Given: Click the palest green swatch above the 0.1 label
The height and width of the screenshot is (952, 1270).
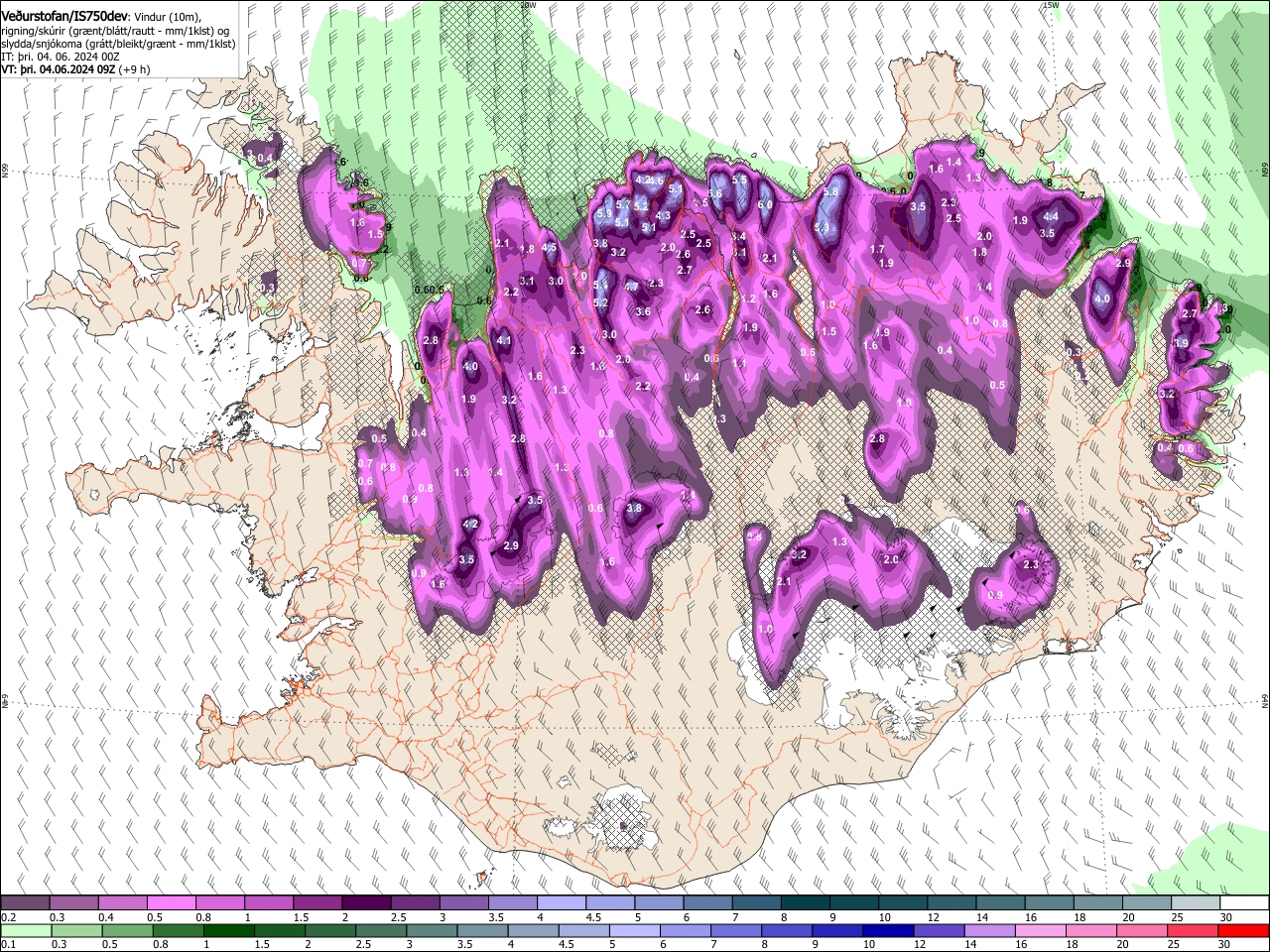Looking at the screenshot, I should pos(25,930).
